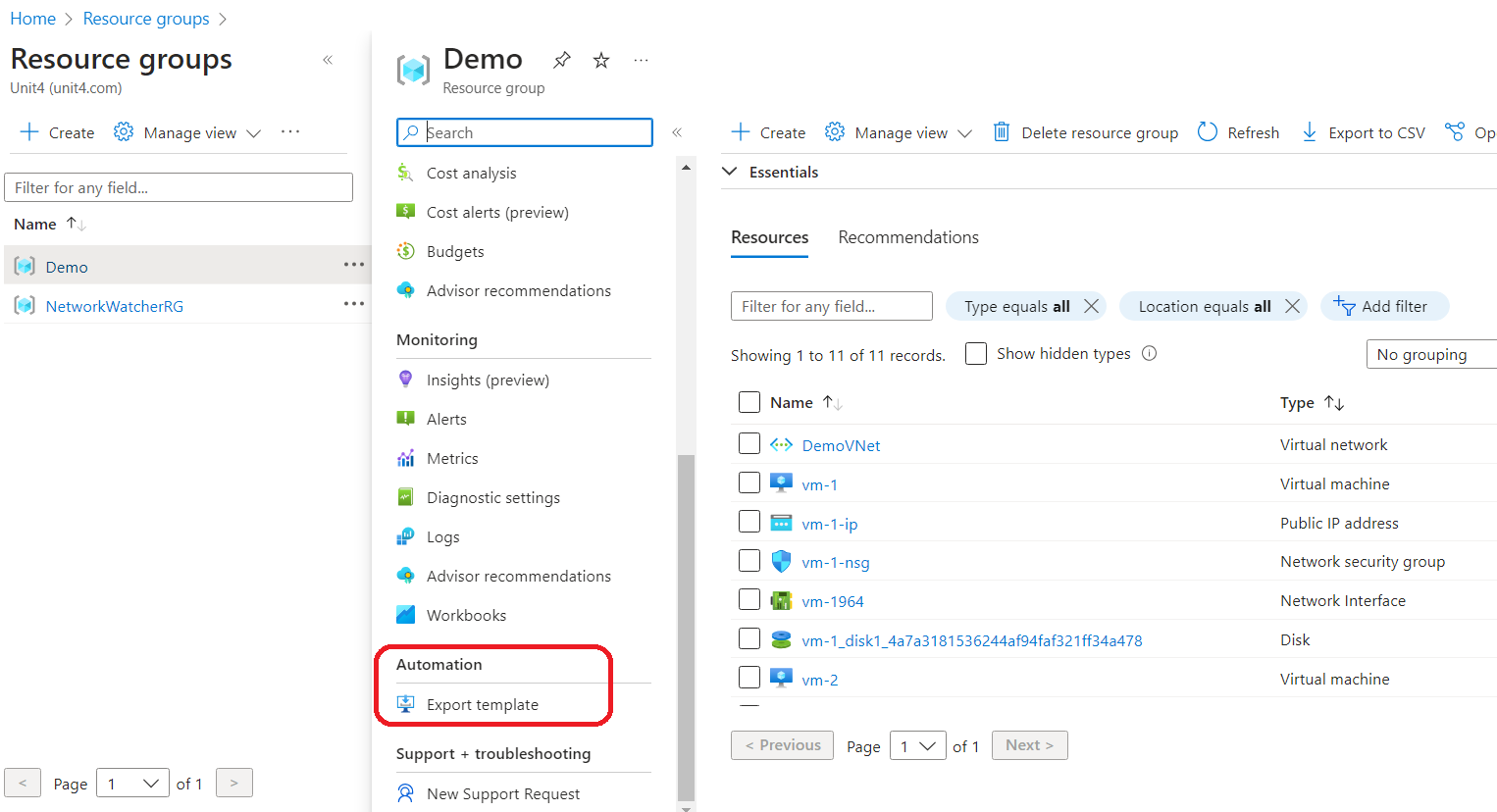1497x812 pixels.
Task: Check the vm-1964 row checkbox
Action: point(749,599)
